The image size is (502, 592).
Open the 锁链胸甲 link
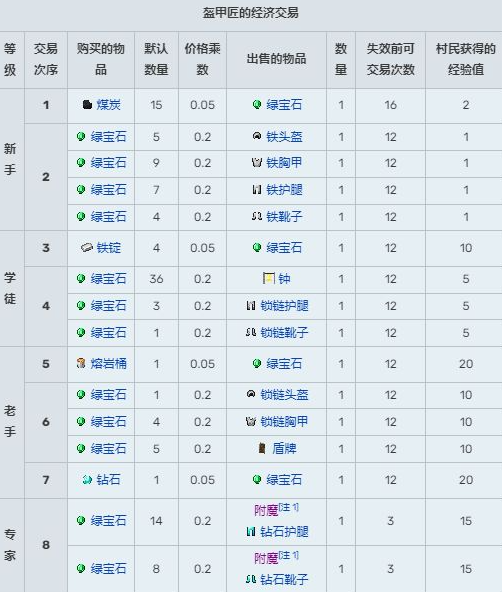point(284,421)
